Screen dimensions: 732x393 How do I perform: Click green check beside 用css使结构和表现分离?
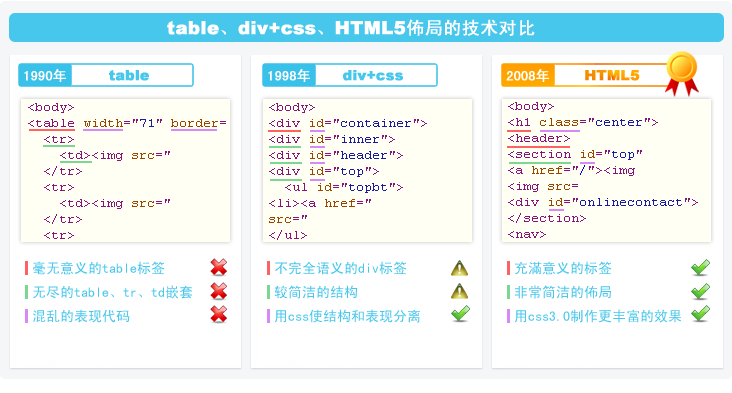coord(460,314)
